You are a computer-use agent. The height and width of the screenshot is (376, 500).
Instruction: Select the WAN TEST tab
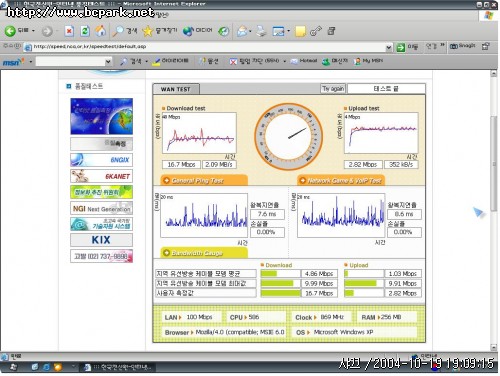pos(176,89)
